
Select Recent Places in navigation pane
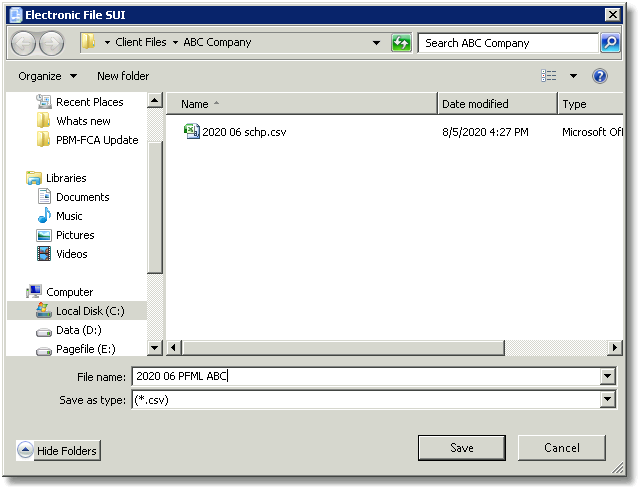coord(90,102)
